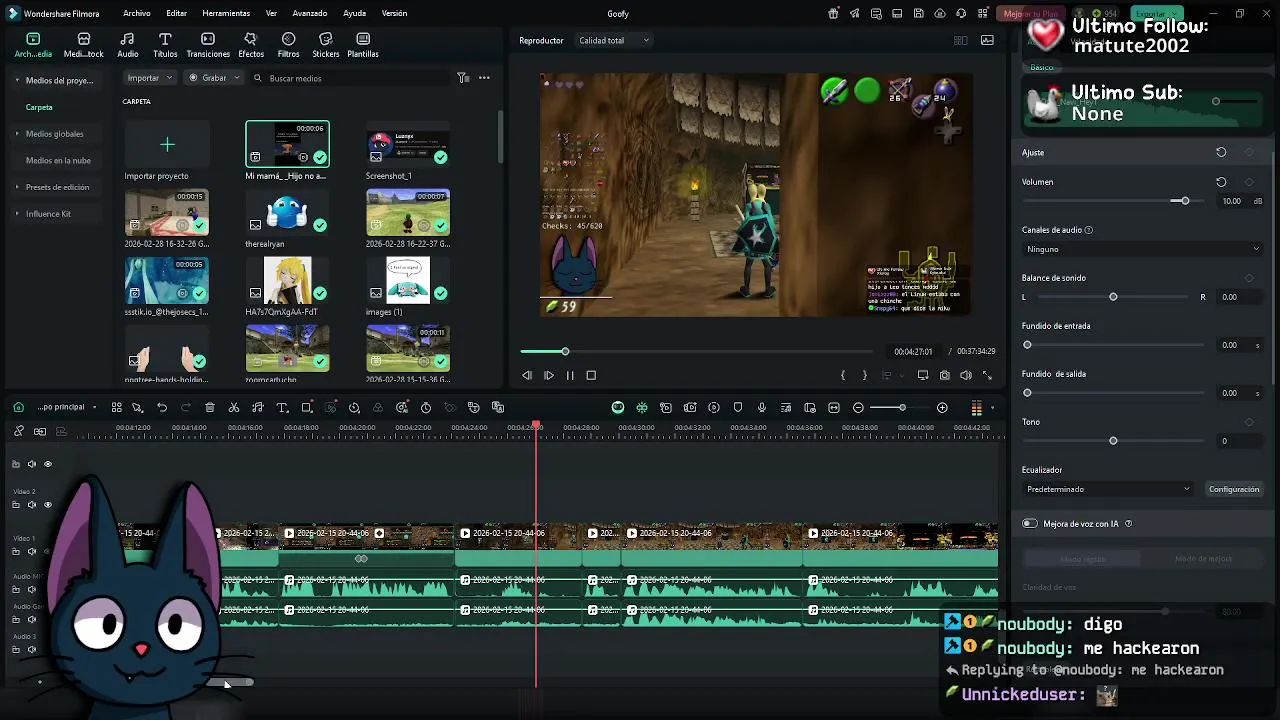Screen dimensions: 1280x720
Task: Open Ecualizador Predeterminado dropdown
Action: coord(1108,489)
